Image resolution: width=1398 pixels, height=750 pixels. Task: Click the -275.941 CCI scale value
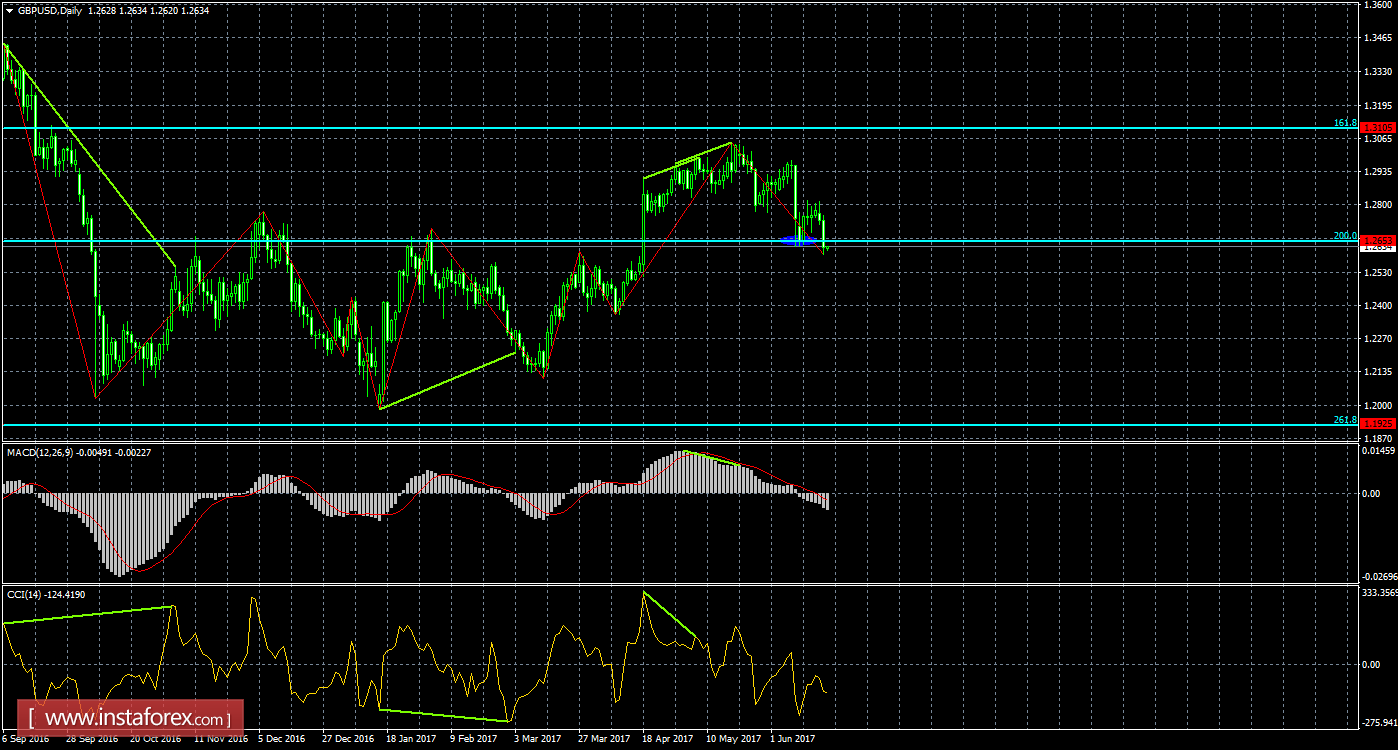(1378, 721)
